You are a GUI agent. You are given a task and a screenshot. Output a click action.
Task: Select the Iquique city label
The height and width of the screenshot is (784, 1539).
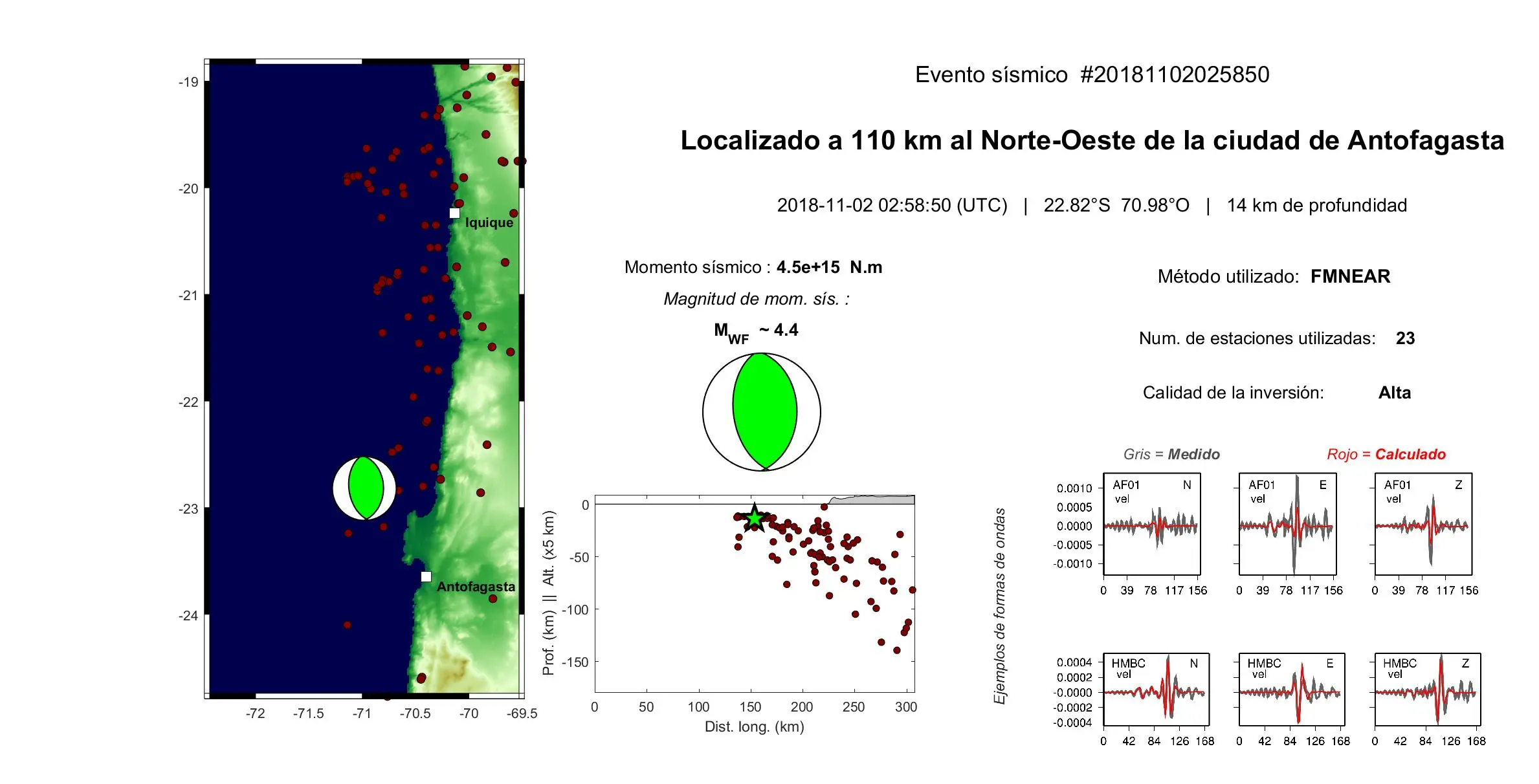pyautogui.click(x=489, y=223)
